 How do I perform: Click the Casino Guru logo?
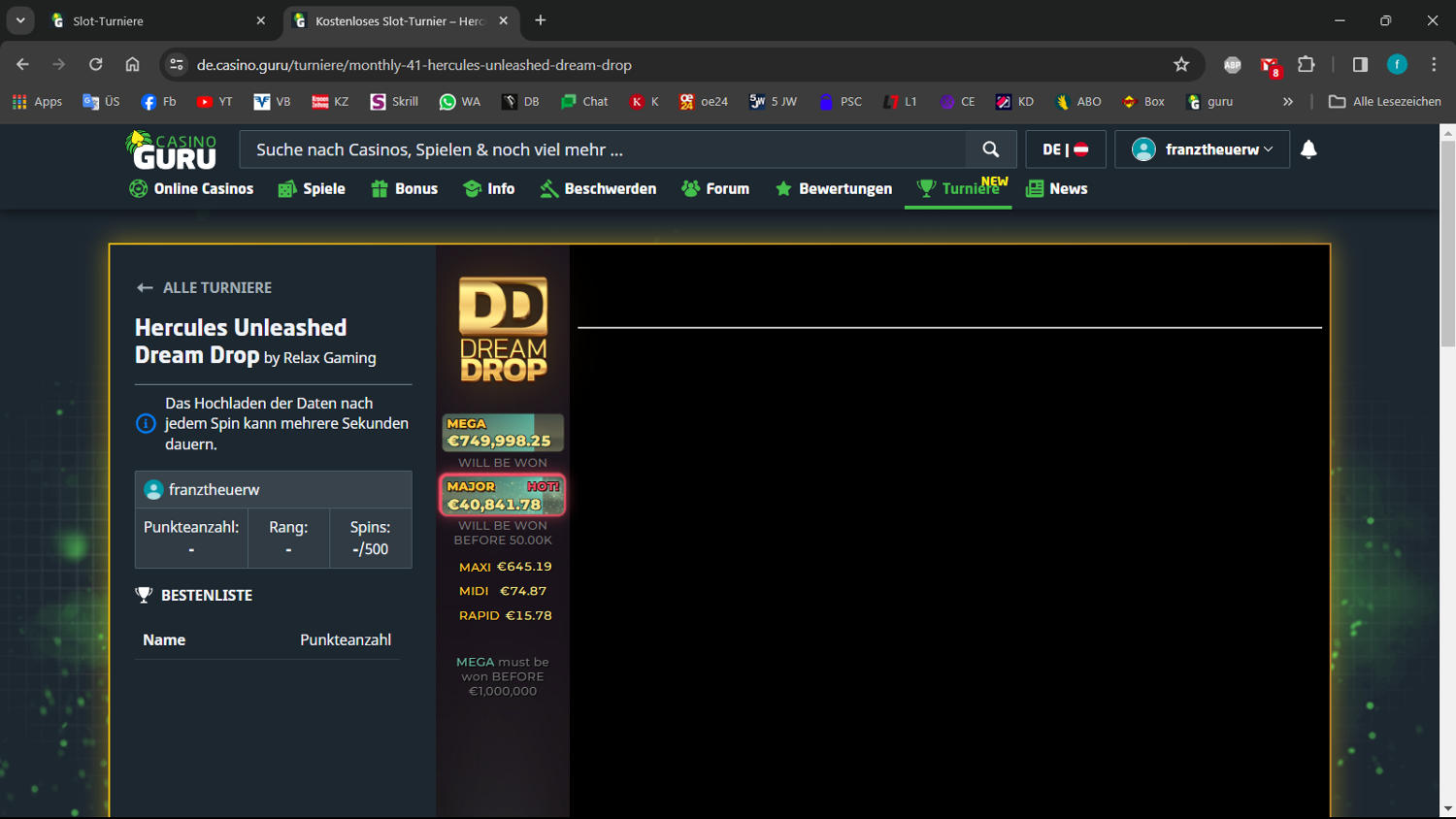pyautogui.click(x=172, y=150)
